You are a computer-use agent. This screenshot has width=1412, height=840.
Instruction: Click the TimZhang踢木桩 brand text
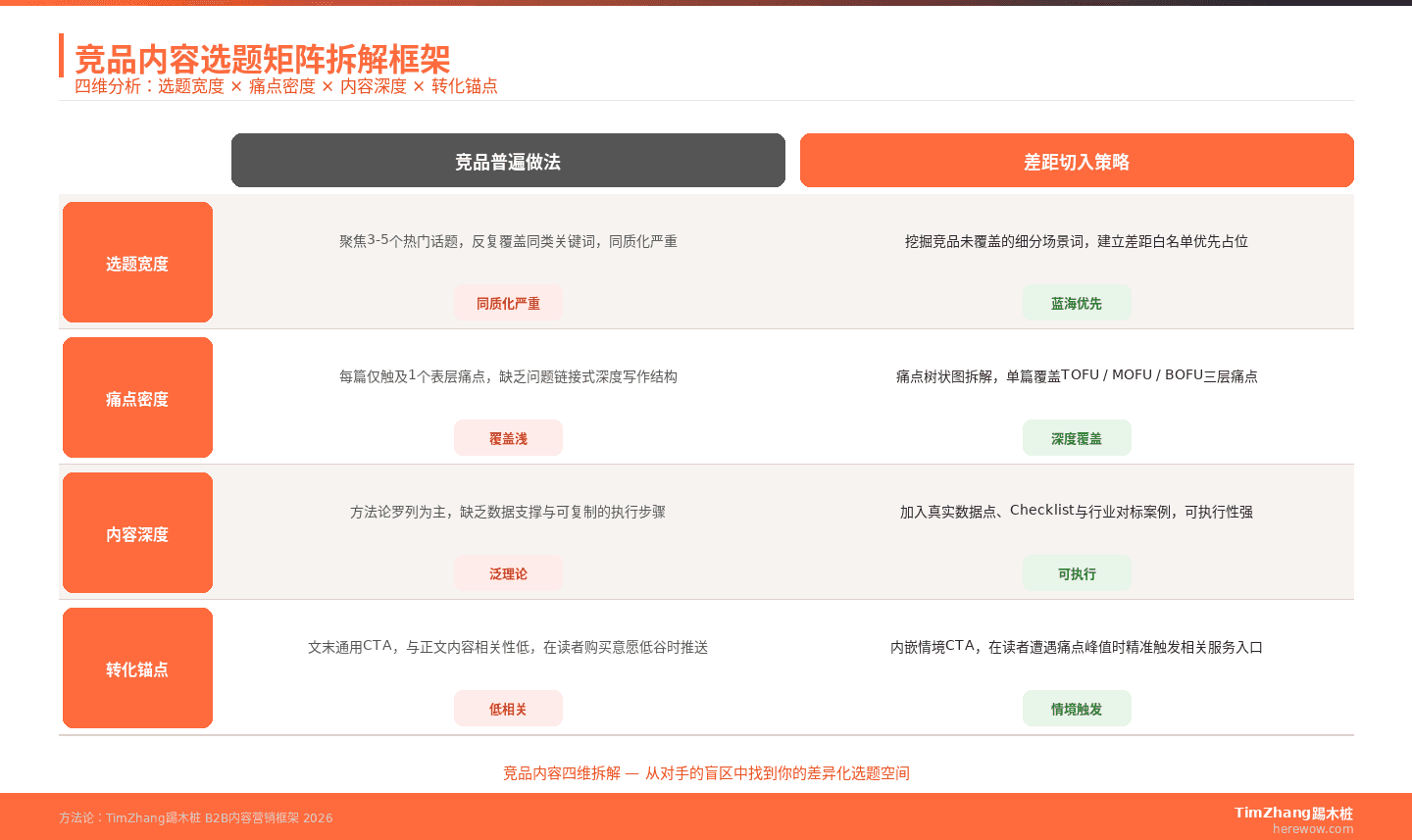click(x=1292, y=812)
